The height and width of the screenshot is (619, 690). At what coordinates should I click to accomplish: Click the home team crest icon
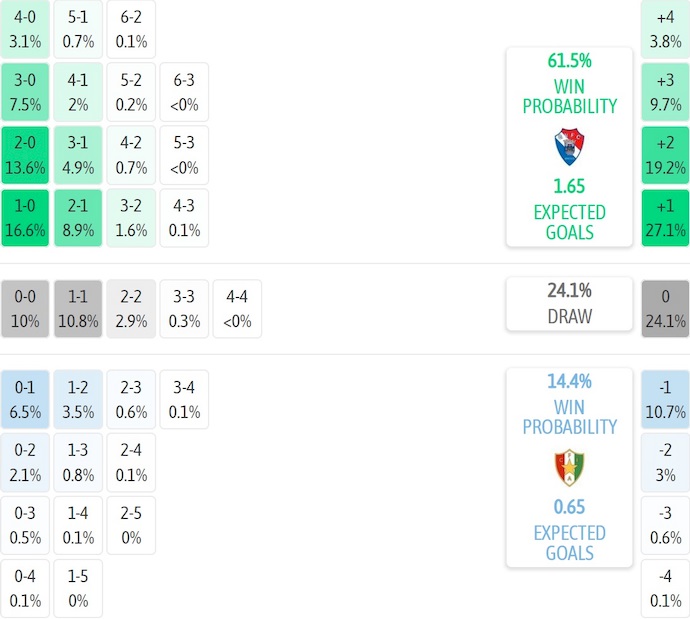pos(569,147)
